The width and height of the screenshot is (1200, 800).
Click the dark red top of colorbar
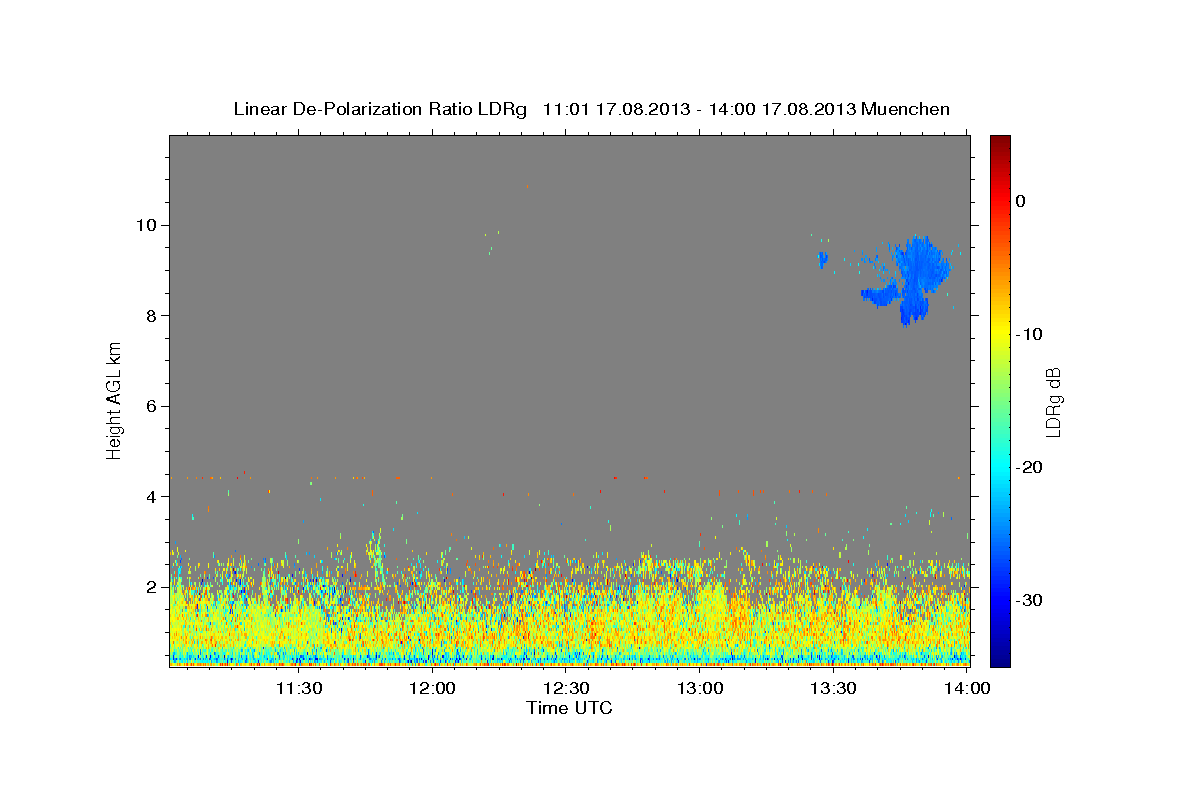tap(1000, 145)
